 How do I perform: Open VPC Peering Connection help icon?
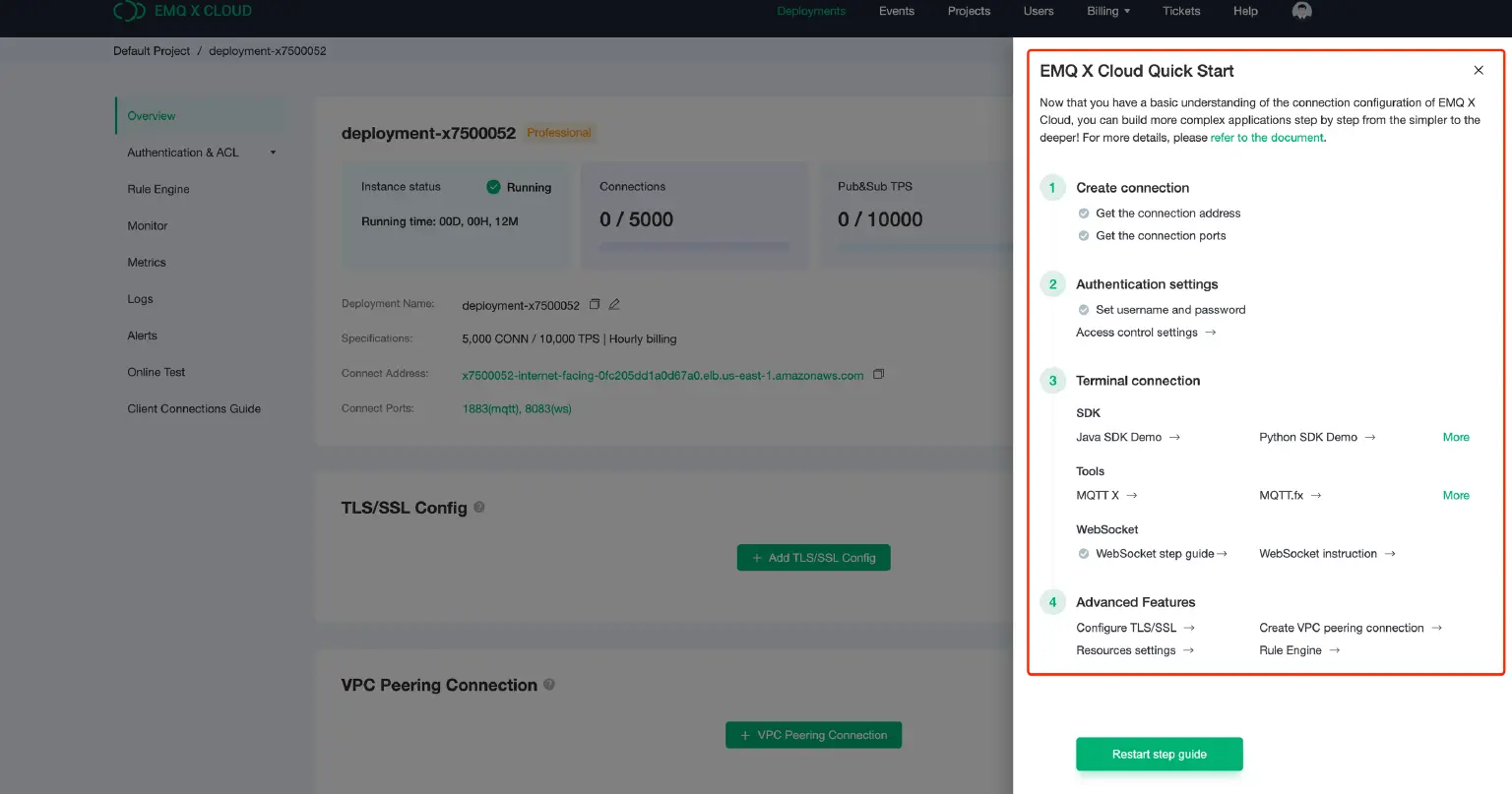(549, 684)
